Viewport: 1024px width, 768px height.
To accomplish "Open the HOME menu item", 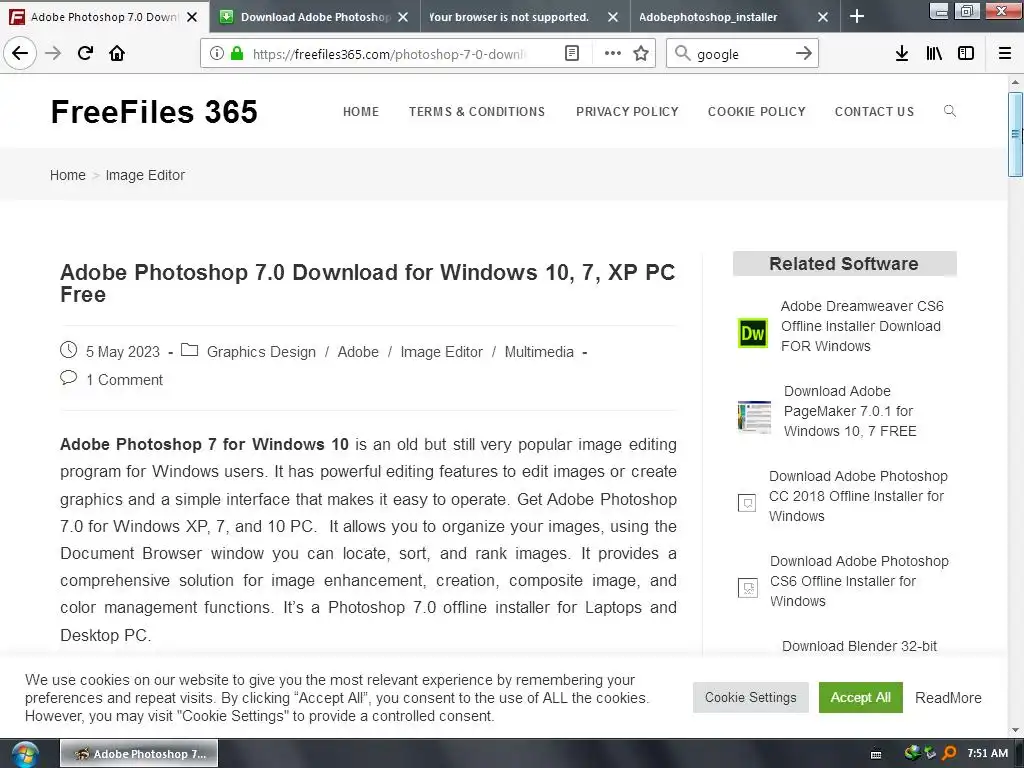I will (360, 112).
